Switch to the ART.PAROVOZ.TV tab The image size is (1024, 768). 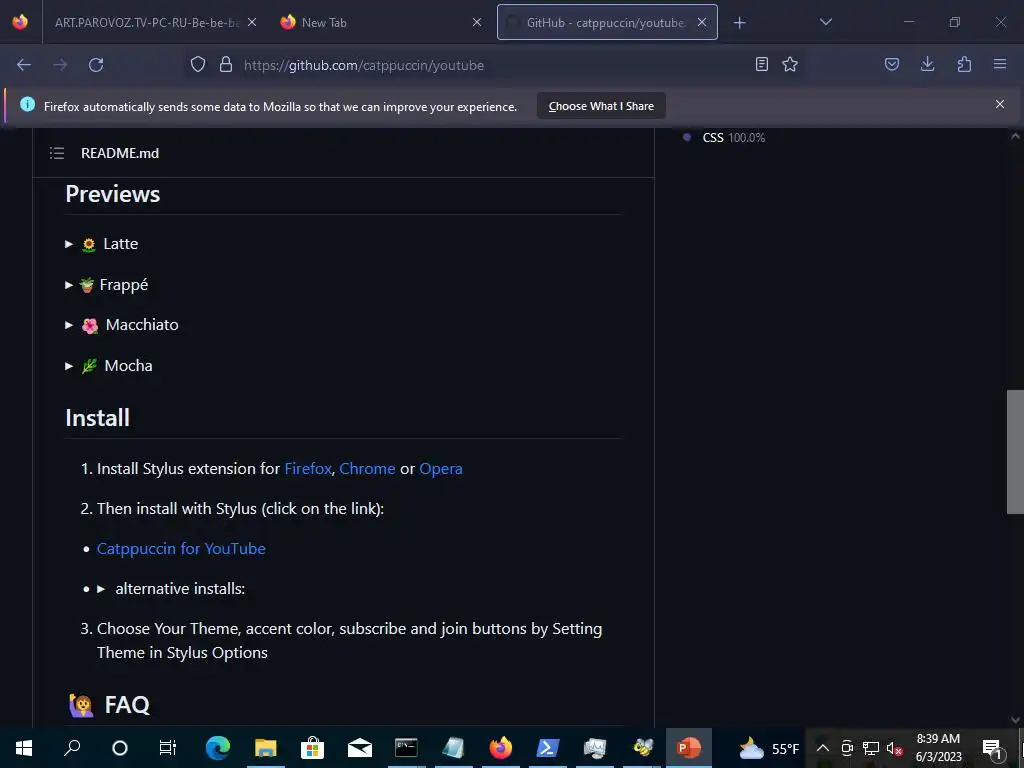pos(147,23)
